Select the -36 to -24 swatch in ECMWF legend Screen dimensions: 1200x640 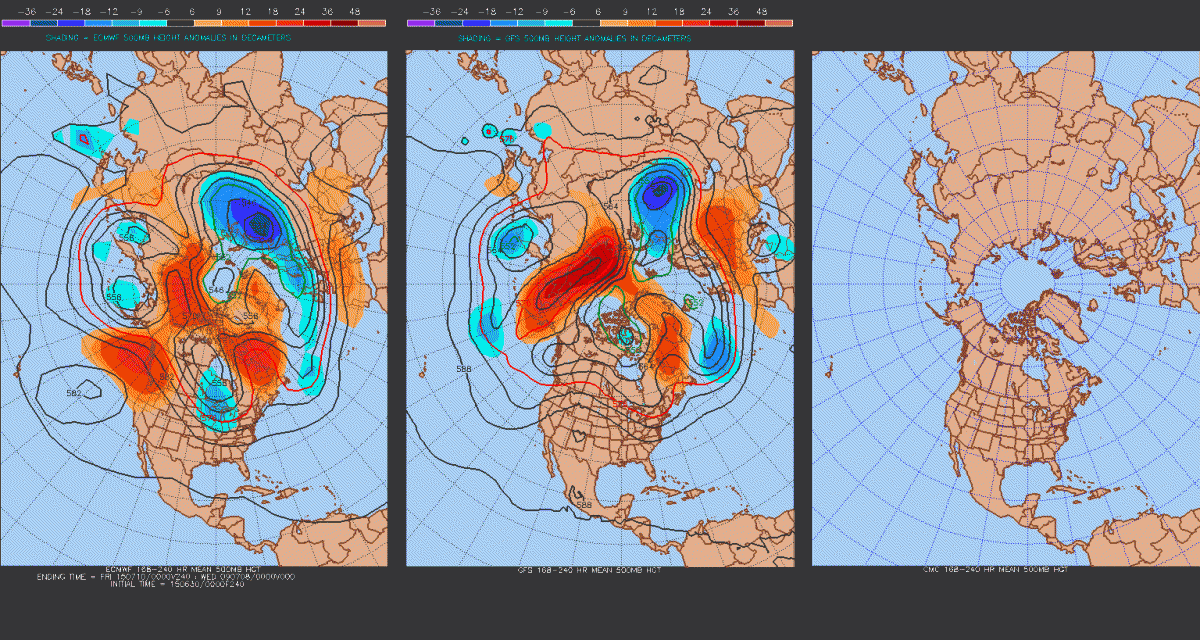pos(44,23)
